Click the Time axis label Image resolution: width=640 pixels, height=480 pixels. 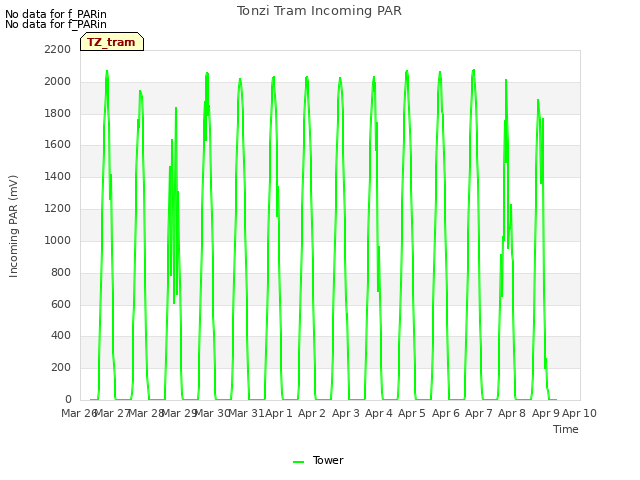point(565,429)
